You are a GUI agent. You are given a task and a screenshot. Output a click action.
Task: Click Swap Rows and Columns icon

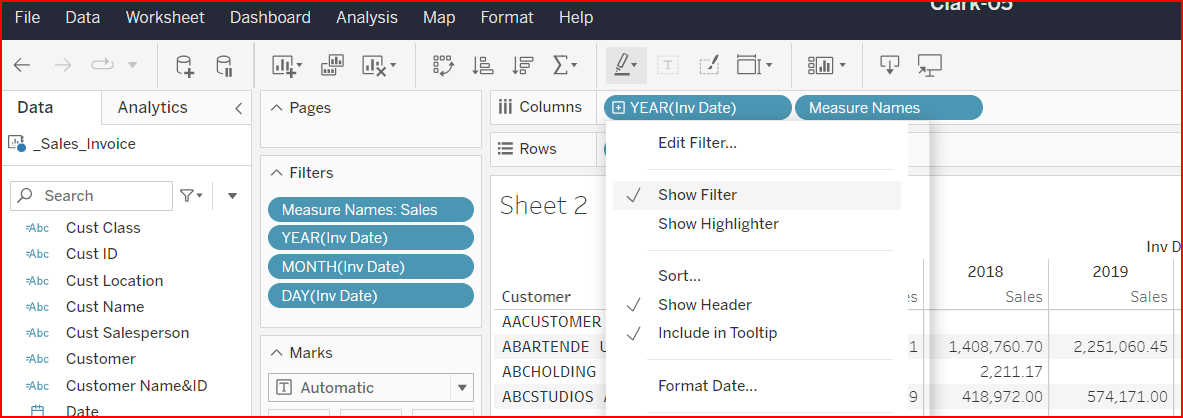point(443,66)
